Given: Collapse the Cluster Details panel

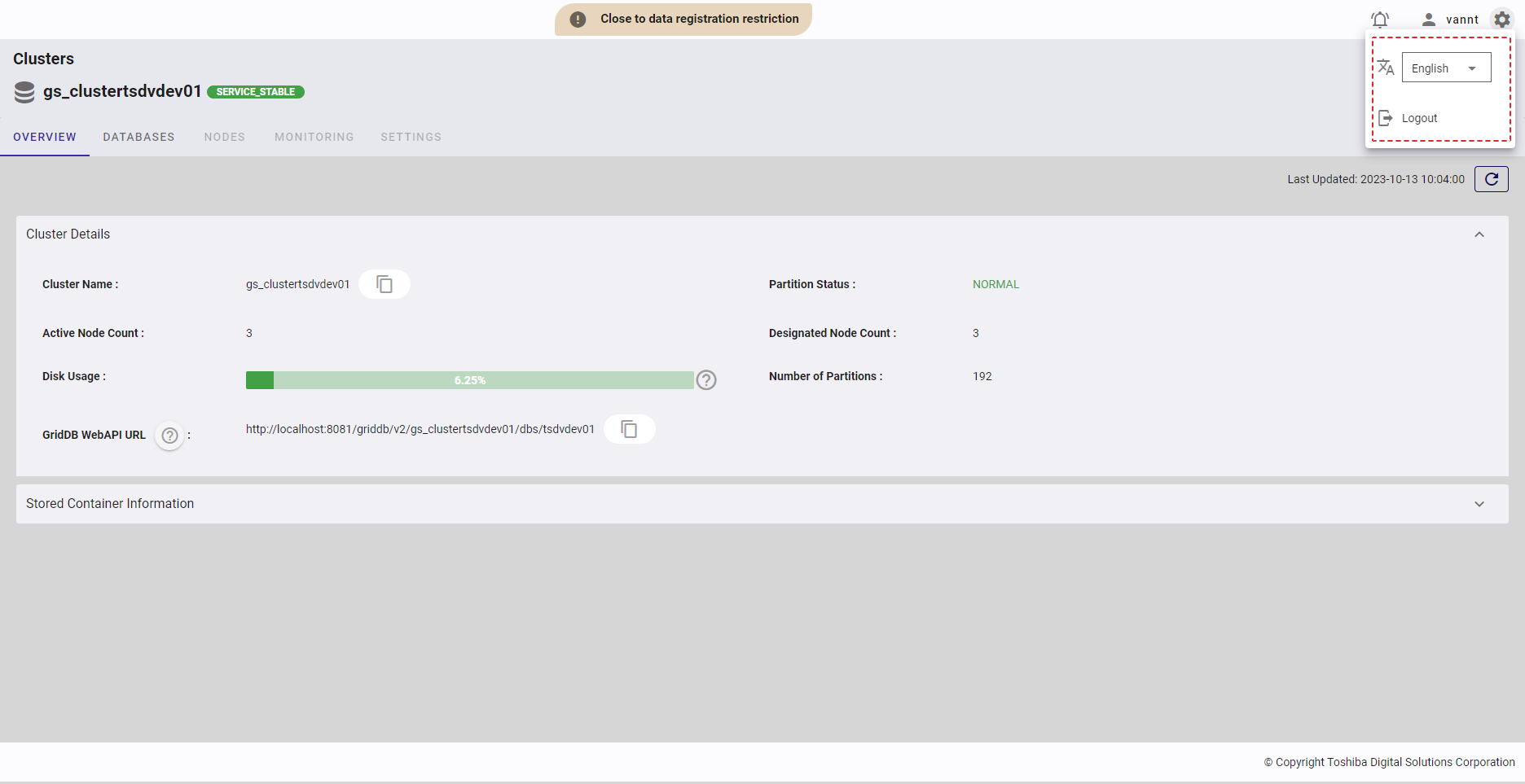Looking at the screenshot, I should (1479, 234).
